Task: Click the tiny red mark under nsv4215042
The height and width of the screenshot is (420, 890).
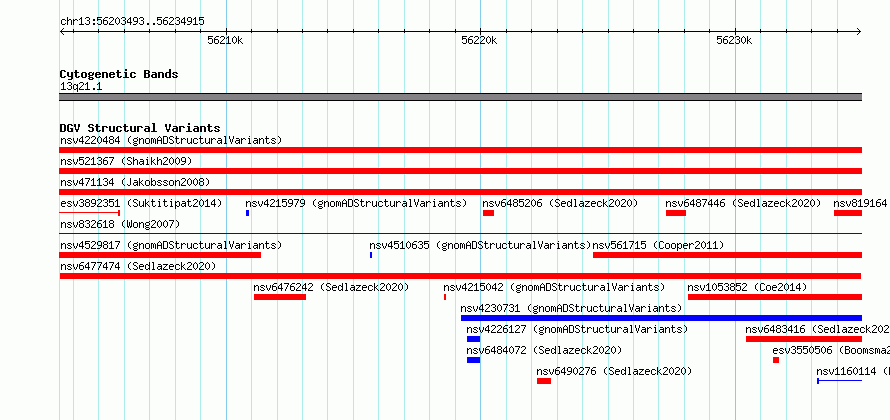Action: 445,297
